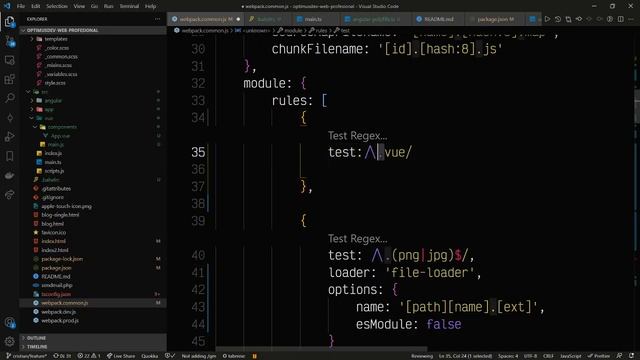Open _variables.scss in the explorer
Viewport: 640px width, 360px height.
coord(61,74)
